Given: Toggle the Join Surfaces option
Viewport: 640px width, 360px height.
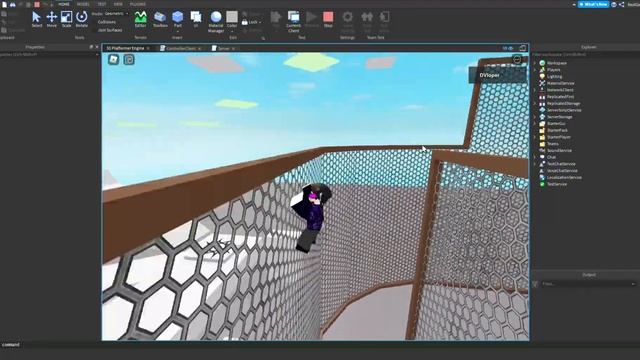Looking at the screenshot, I should click(x=110, y=30).
